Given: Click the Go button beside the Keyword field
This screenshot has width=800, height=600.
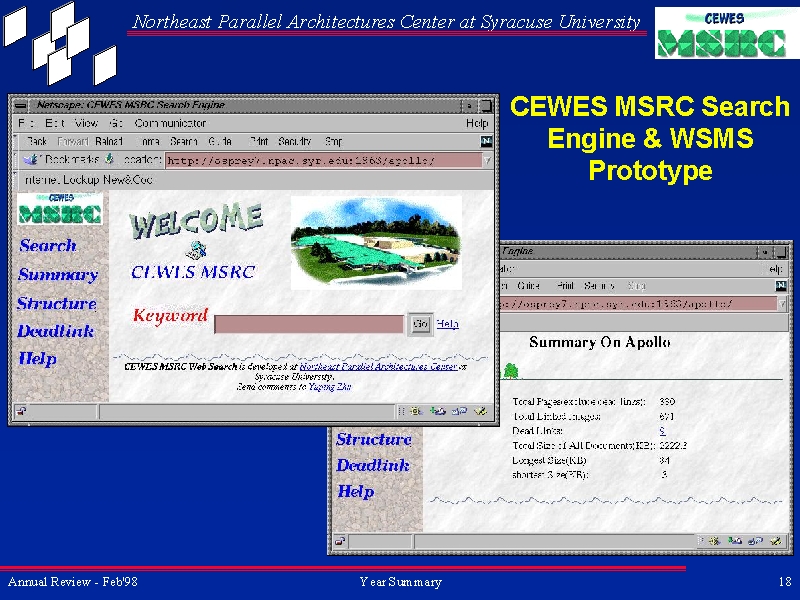Looking at the screenshot, I should coord(420,324).
